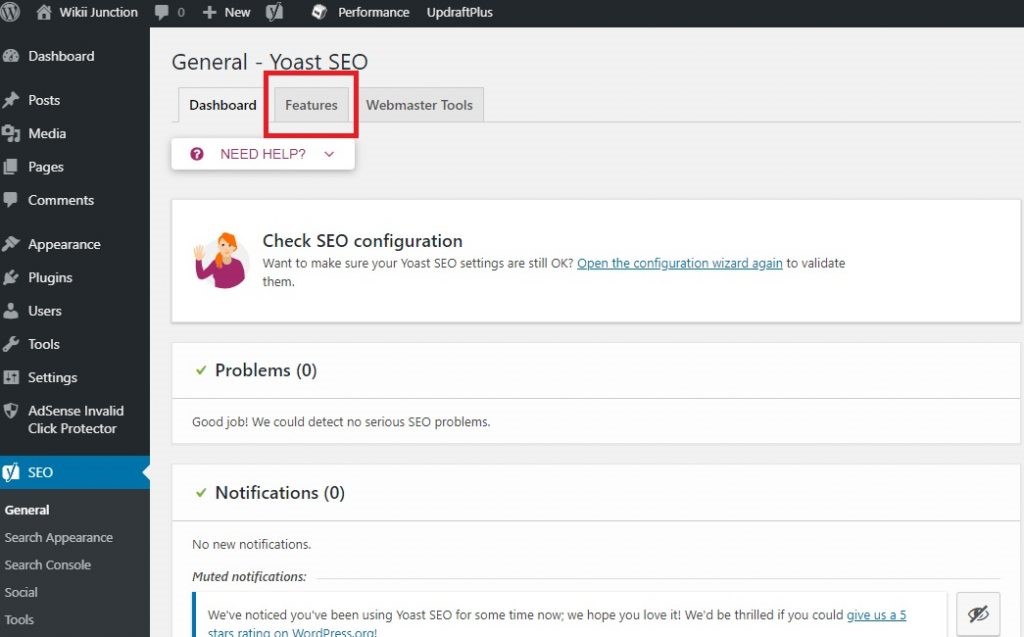This screenshot has height=637, width=1024.
Task: Click the Yoast SEO sidebar icon
Action: (10, 472)
